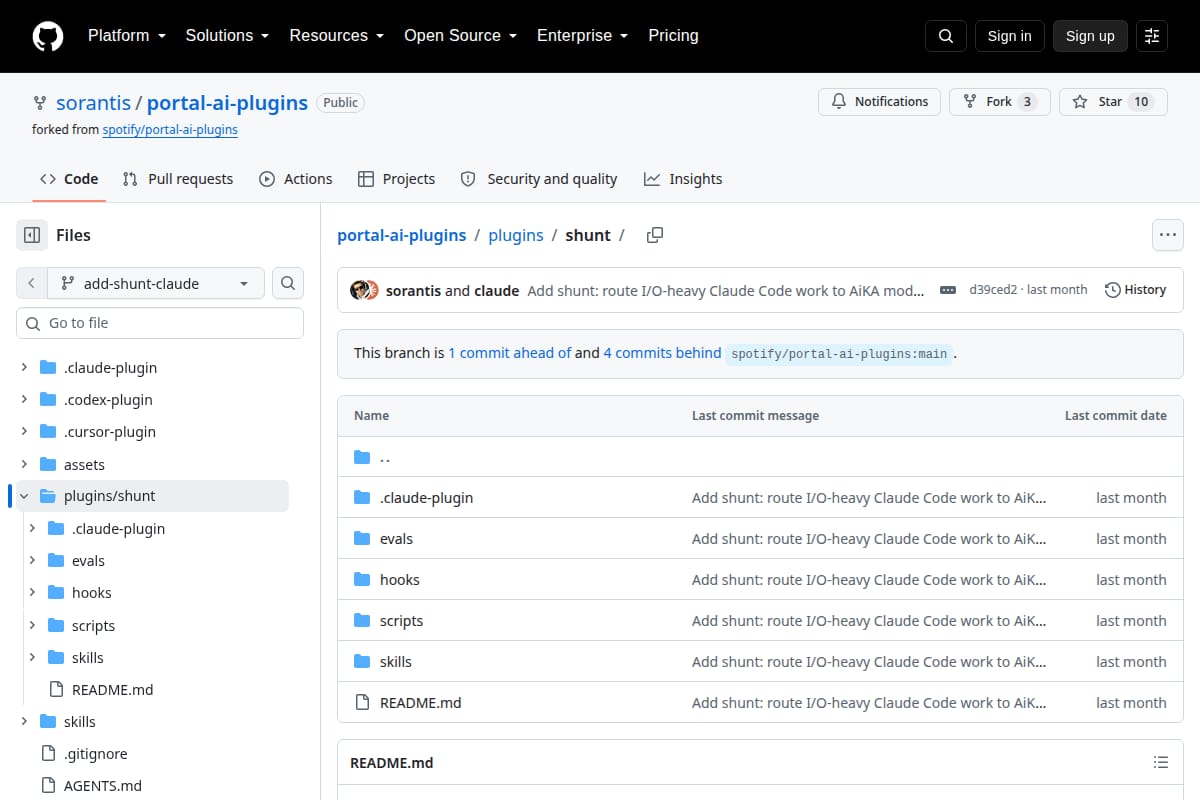This screenshot has width=1200, height=800.
Task: Focus the Go to file input
Action: click(x=160, y=323)
